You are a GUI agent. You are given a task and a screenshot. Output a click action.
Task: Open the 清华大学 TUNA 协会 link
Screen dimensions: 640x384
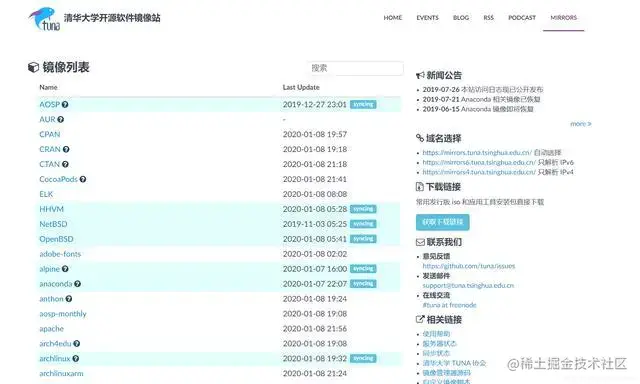click(x=454, y=363)
